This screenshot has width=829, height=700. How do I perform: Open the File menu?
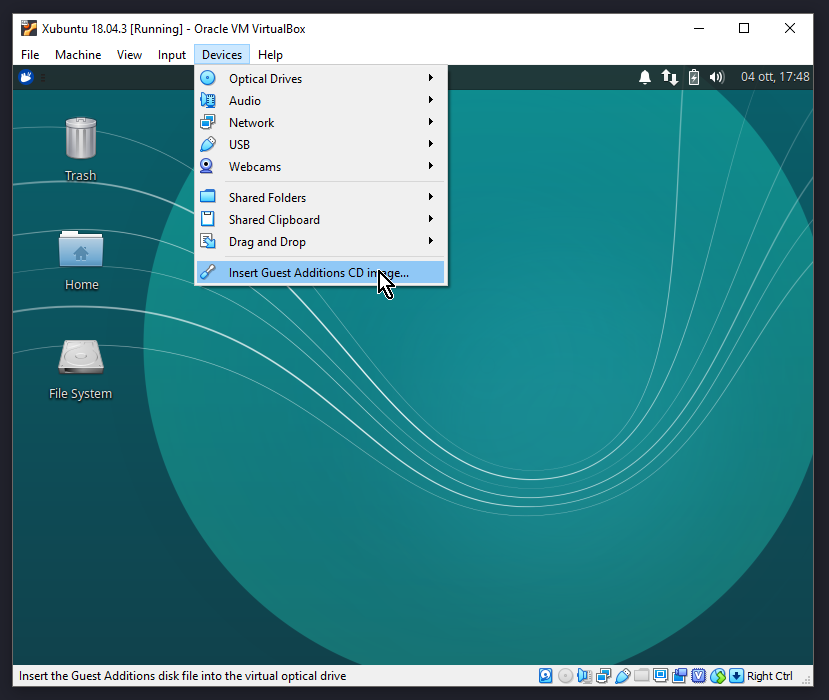click(30, 55)
